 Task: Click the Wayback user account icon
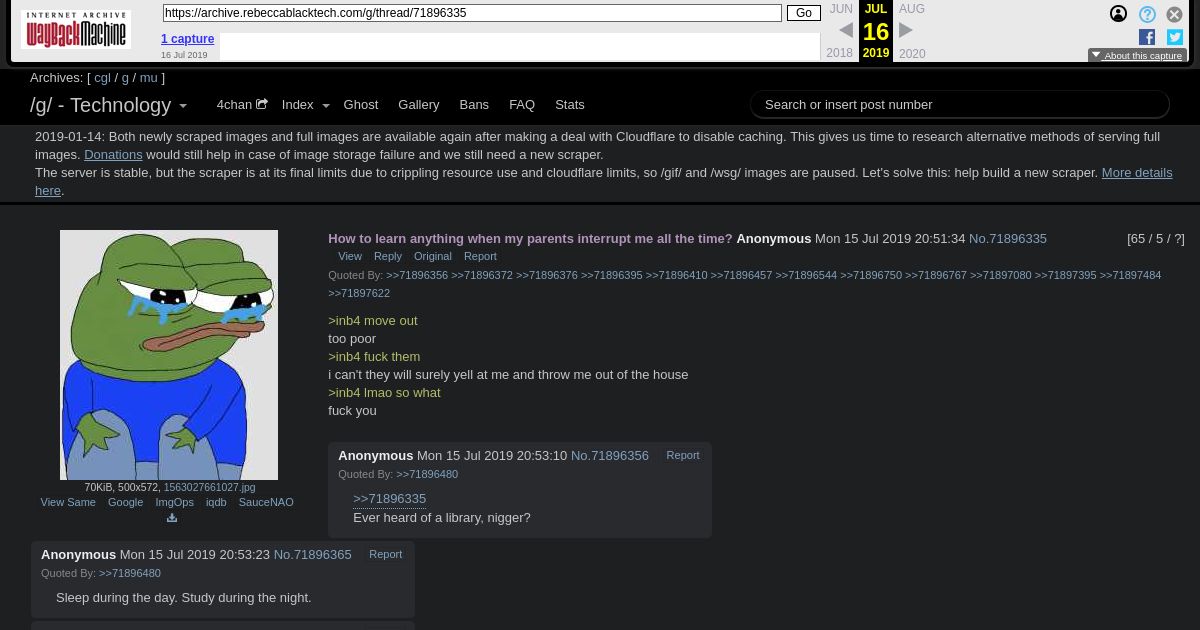click(1119, 14)
